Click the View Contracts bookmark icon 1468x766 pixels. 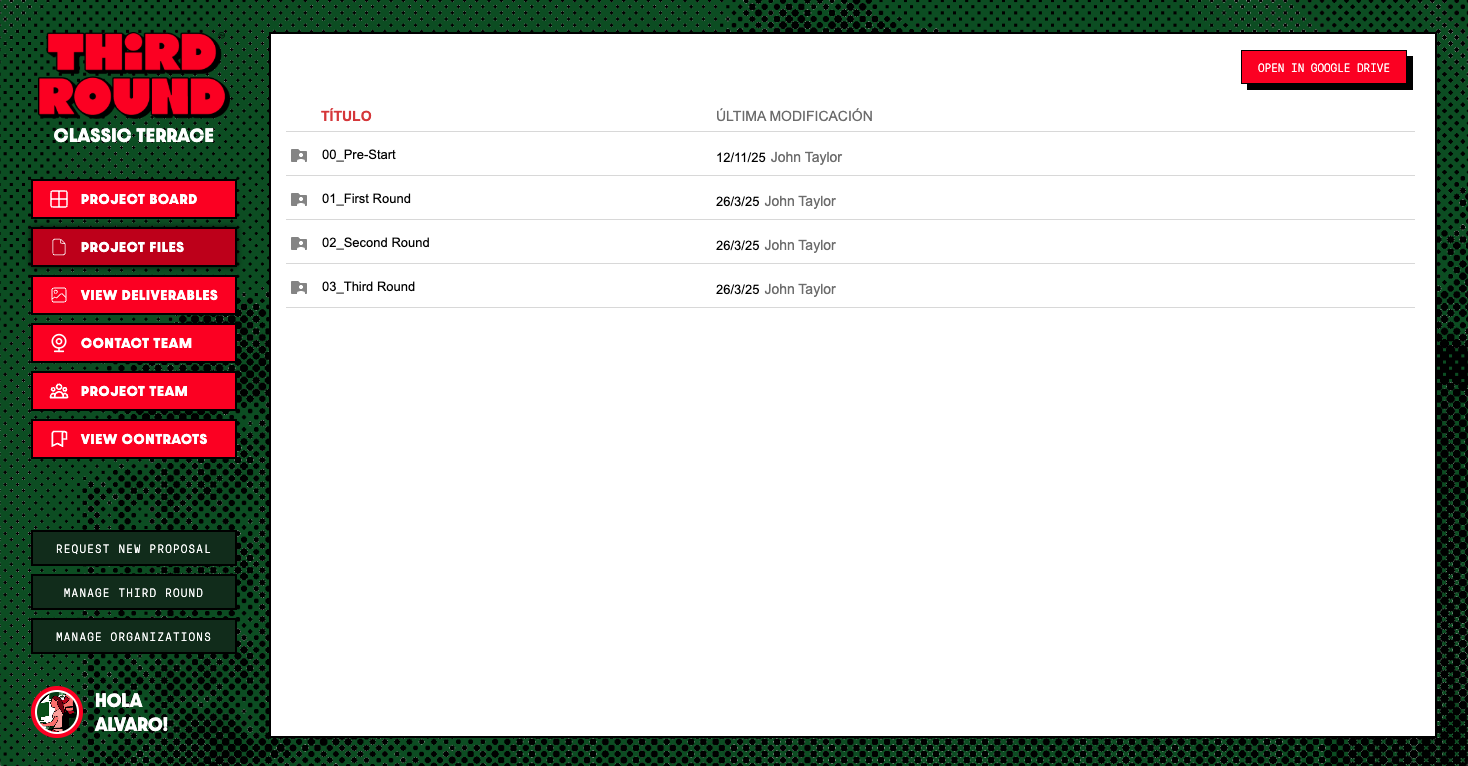59,439
